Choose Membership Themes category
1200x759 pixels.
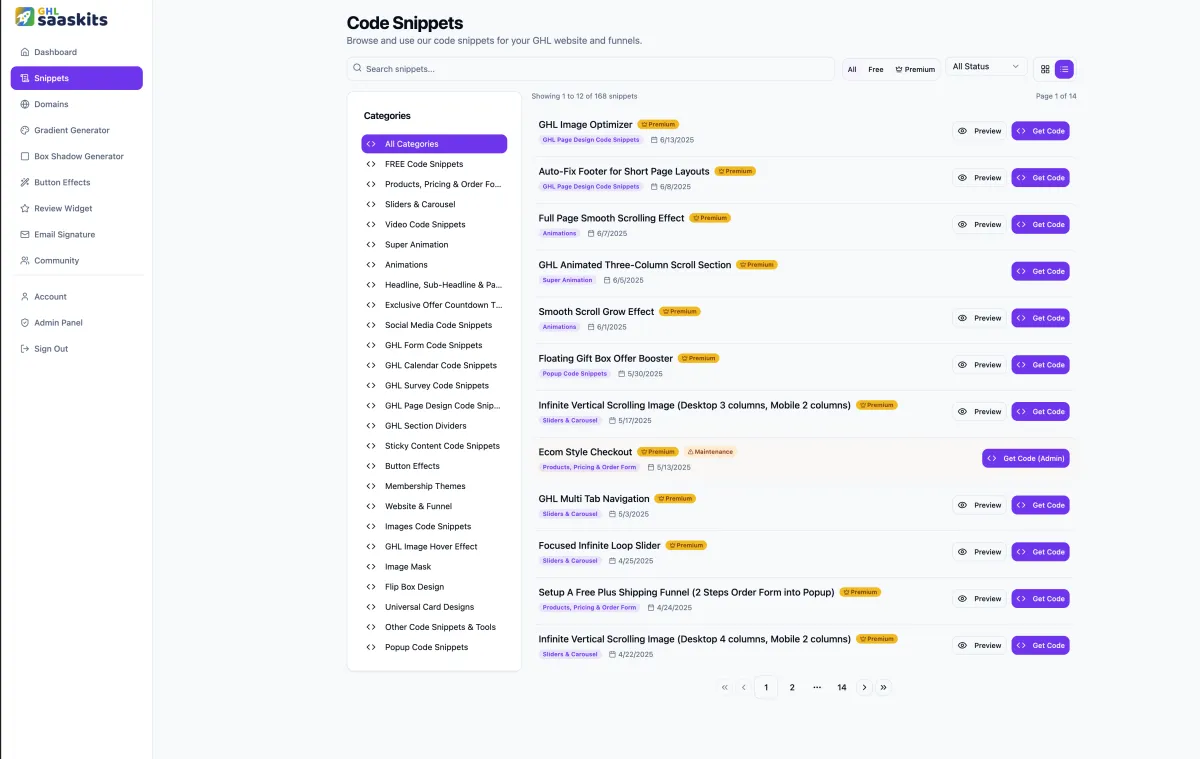point(434,486)
